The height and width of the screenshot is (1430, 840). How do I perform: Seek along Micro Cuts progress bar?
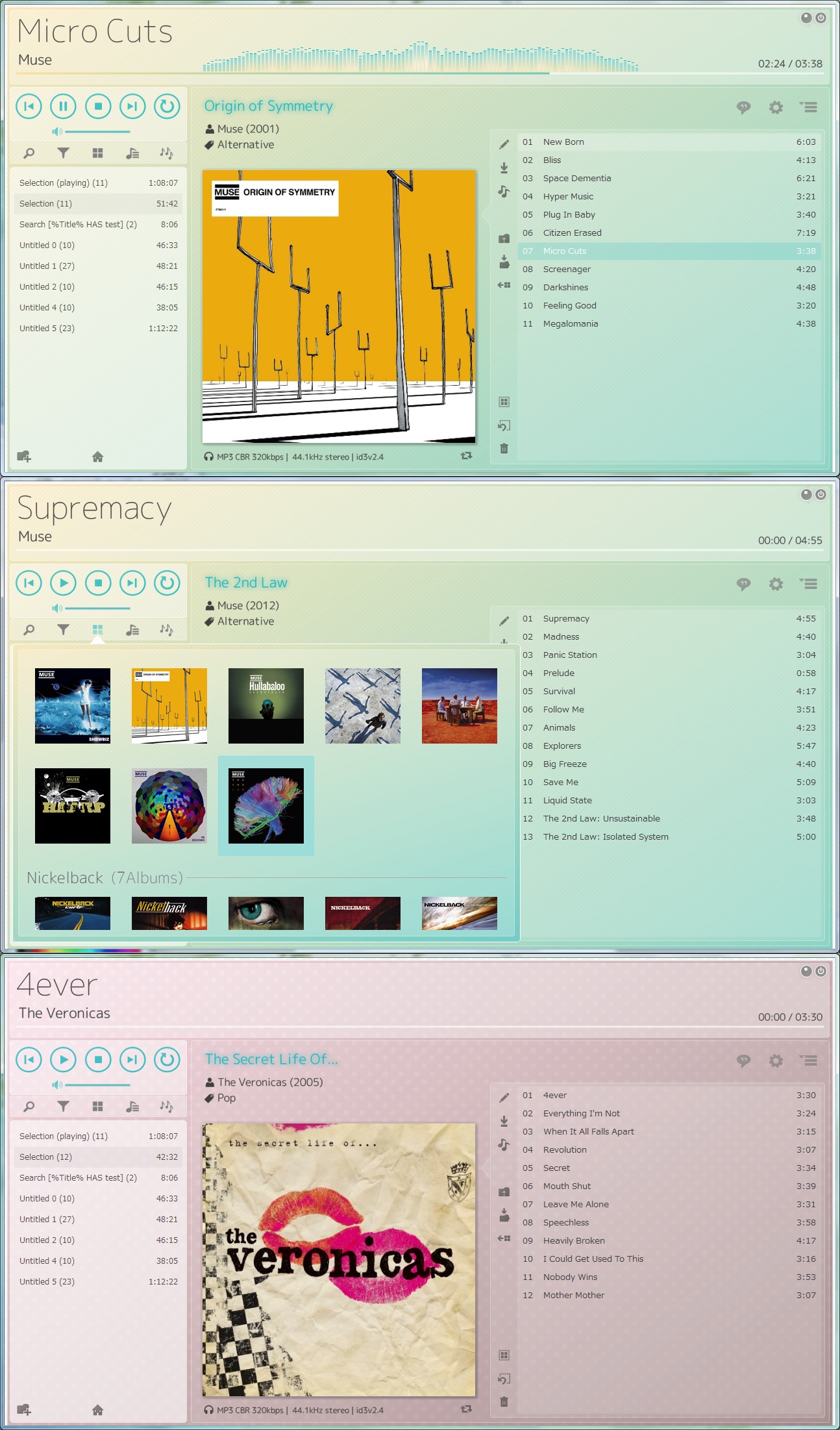coord(419,73)
